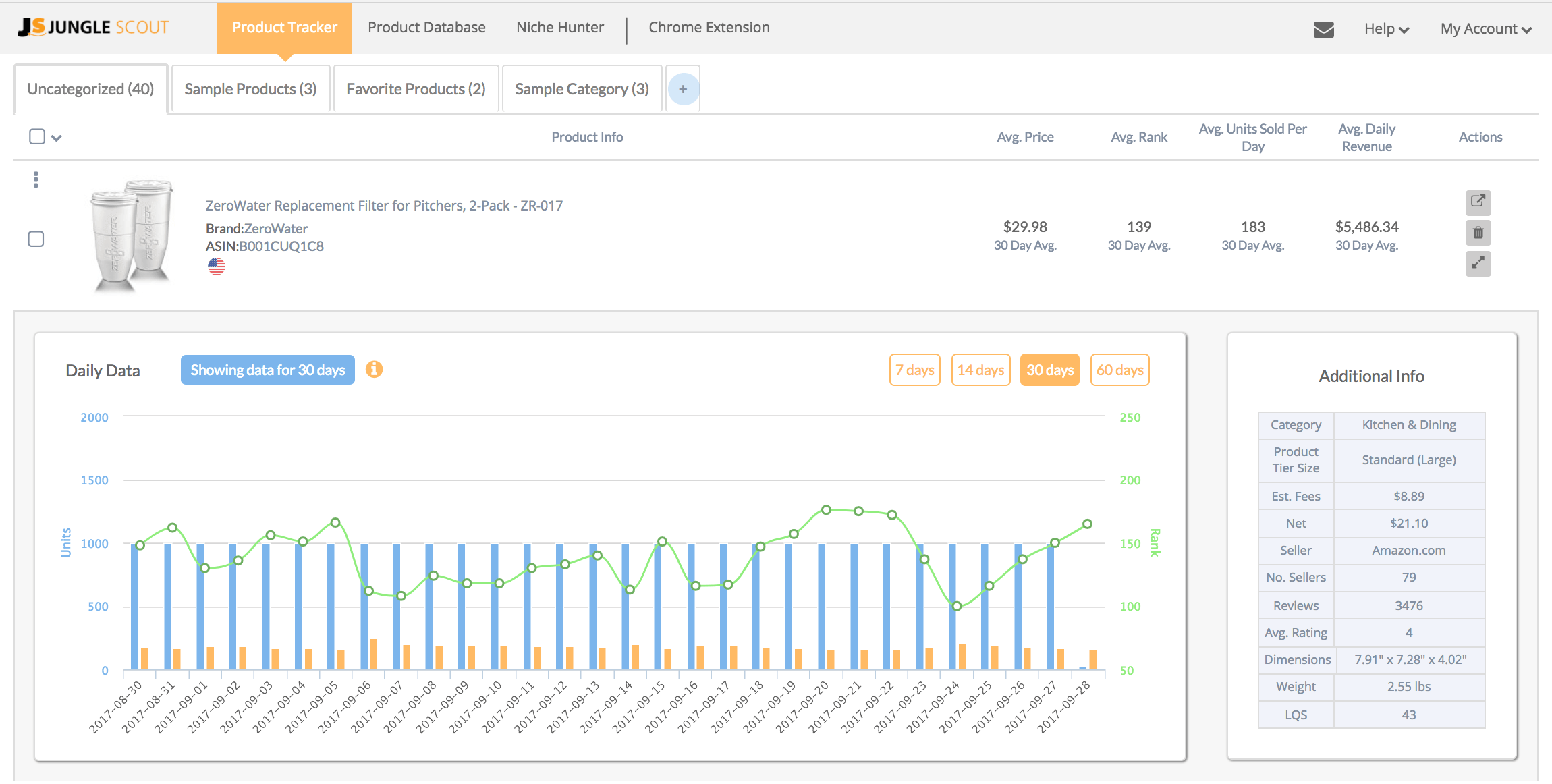Collapse product details with expand arrows icon
The image size is (1552, 784).
pos(1478,263)
